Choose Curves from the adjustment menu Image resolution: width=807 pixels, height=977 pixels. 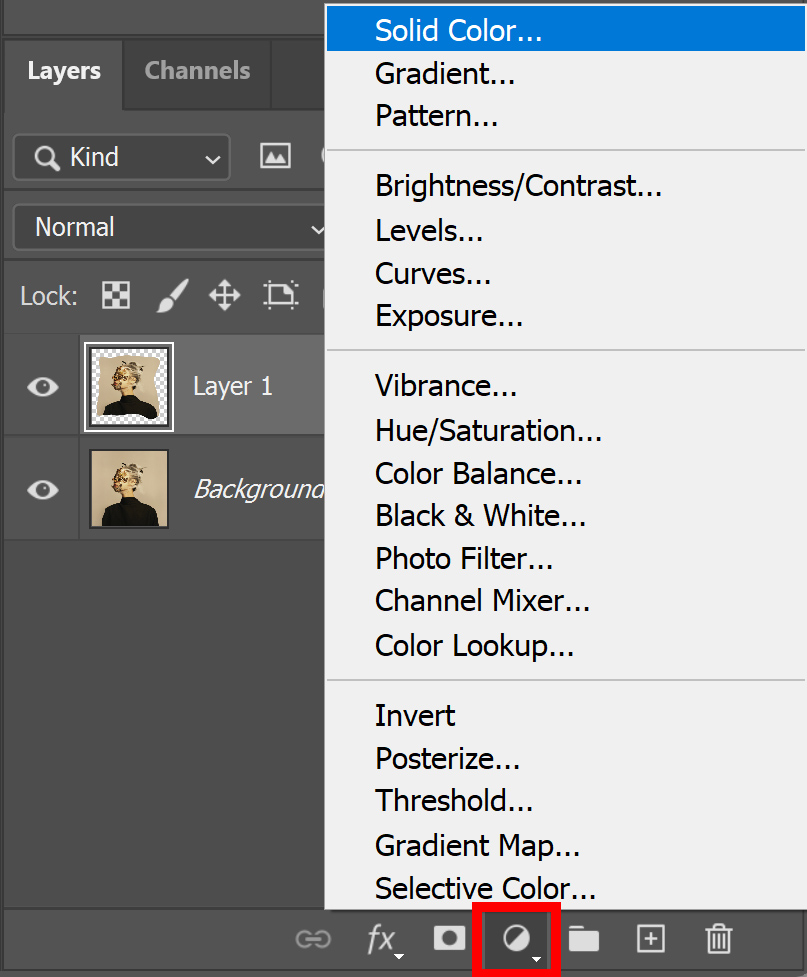coord(433,273)
